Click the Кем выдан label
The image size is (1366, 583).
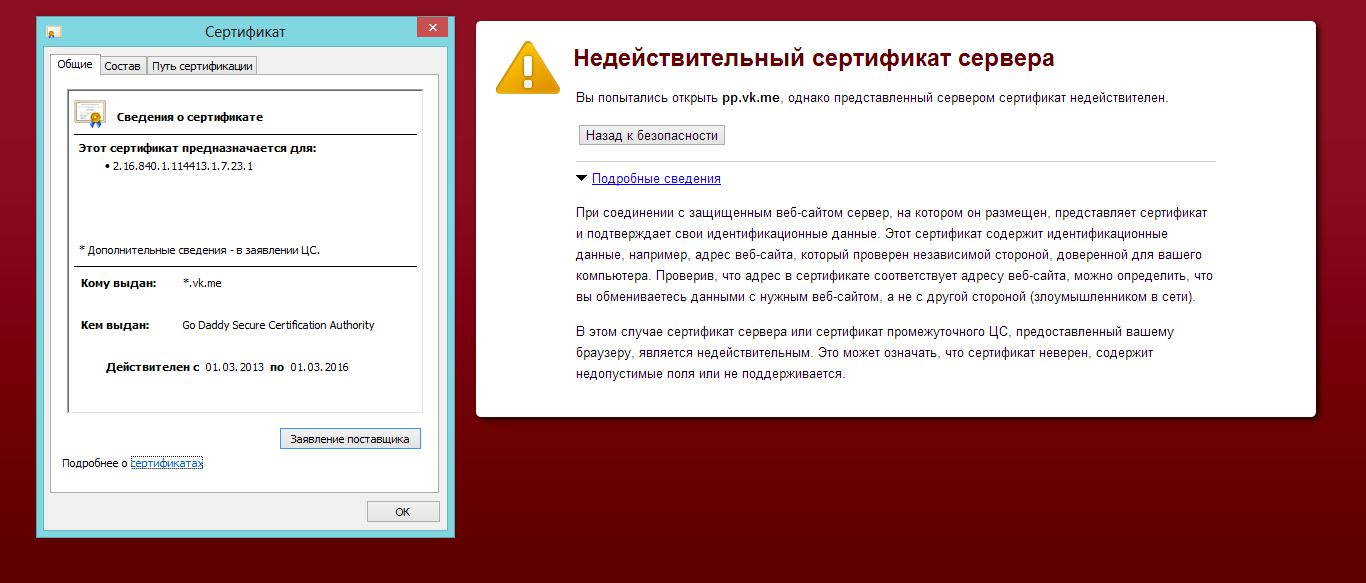coord(115,325)
